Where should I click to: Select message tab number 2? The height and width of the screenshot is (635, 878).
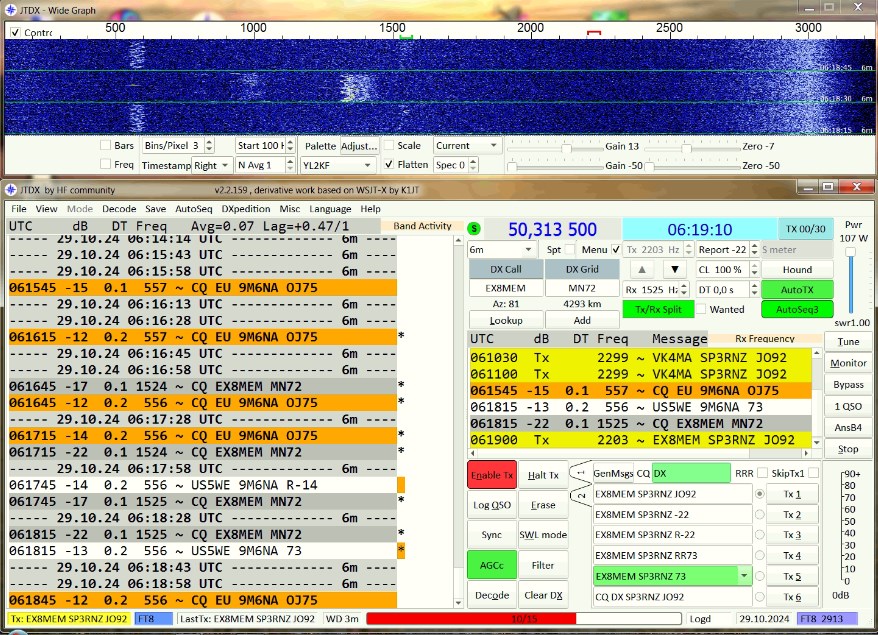[x=580, y=496]
